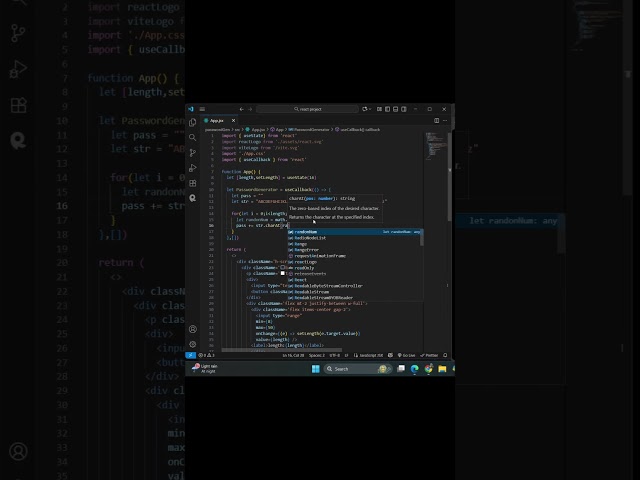Click the taskbar Search box

coord(358,369)
